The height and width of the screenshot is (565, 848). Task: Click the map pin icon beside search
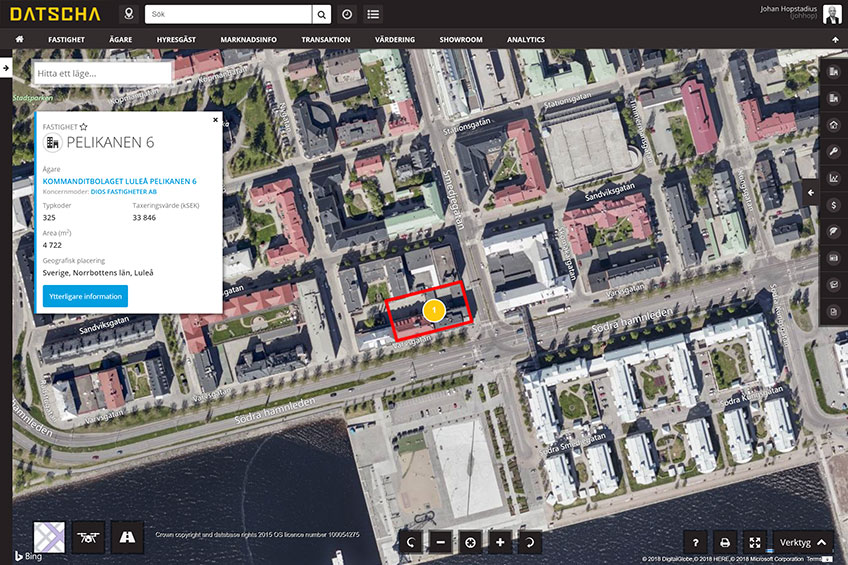coord(128,14)
